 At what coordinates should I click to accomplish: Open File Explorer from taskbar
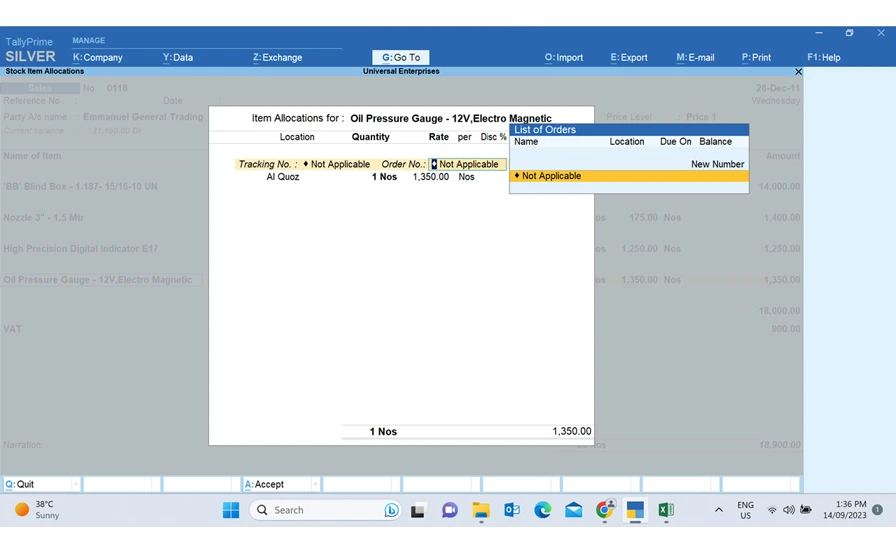(x=481, y=510)
